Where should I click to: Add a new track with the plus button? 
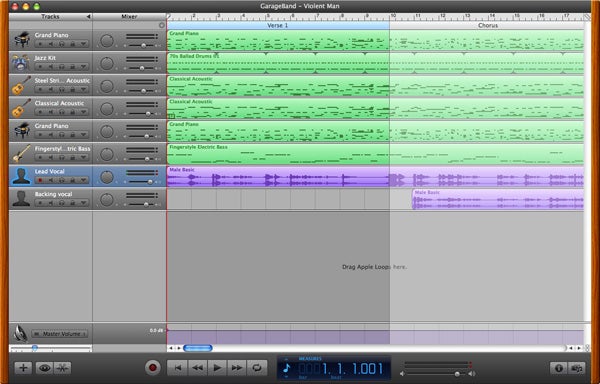(23, 368)
